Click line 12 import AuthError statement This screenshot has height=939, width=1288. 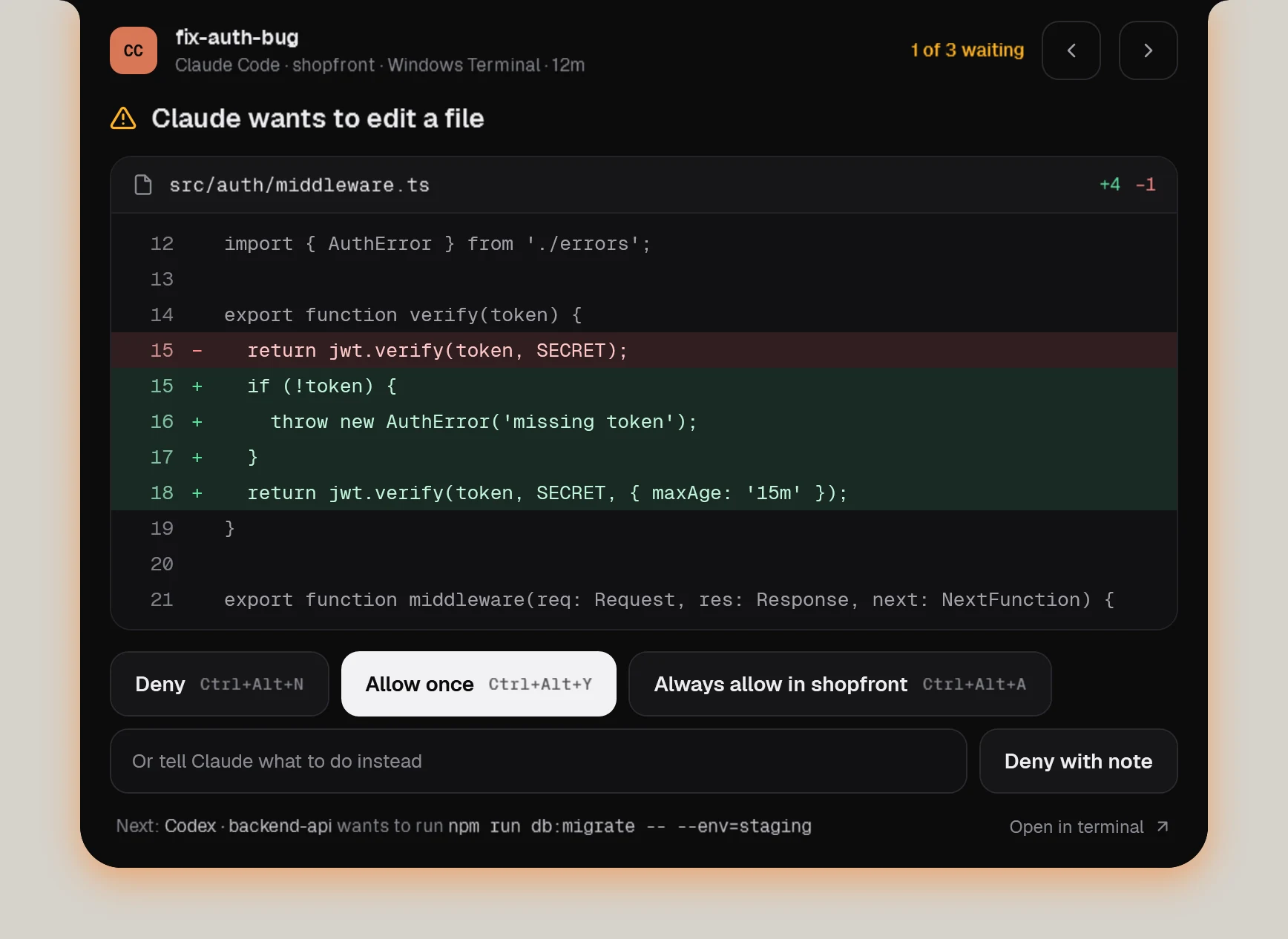644,243
